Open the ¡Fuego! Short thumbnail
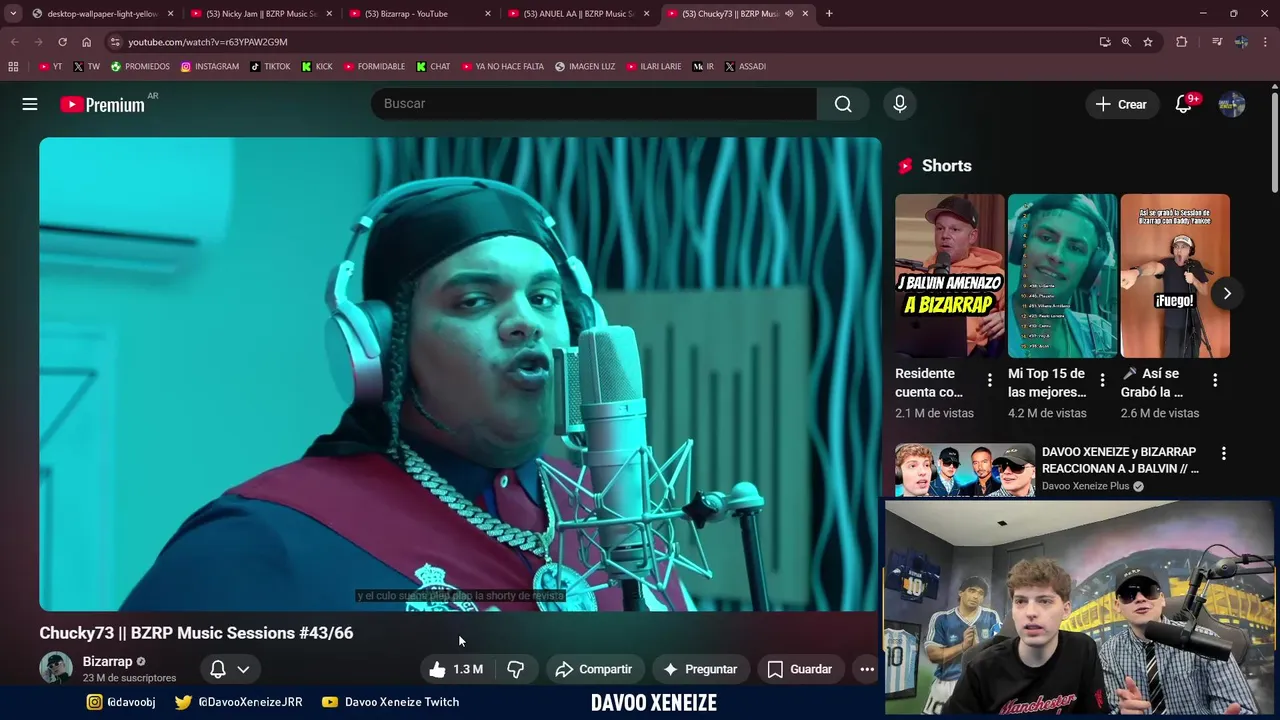Viewport: 1280px width, 720px height. pyautogui.click(x=1175, y=276)
